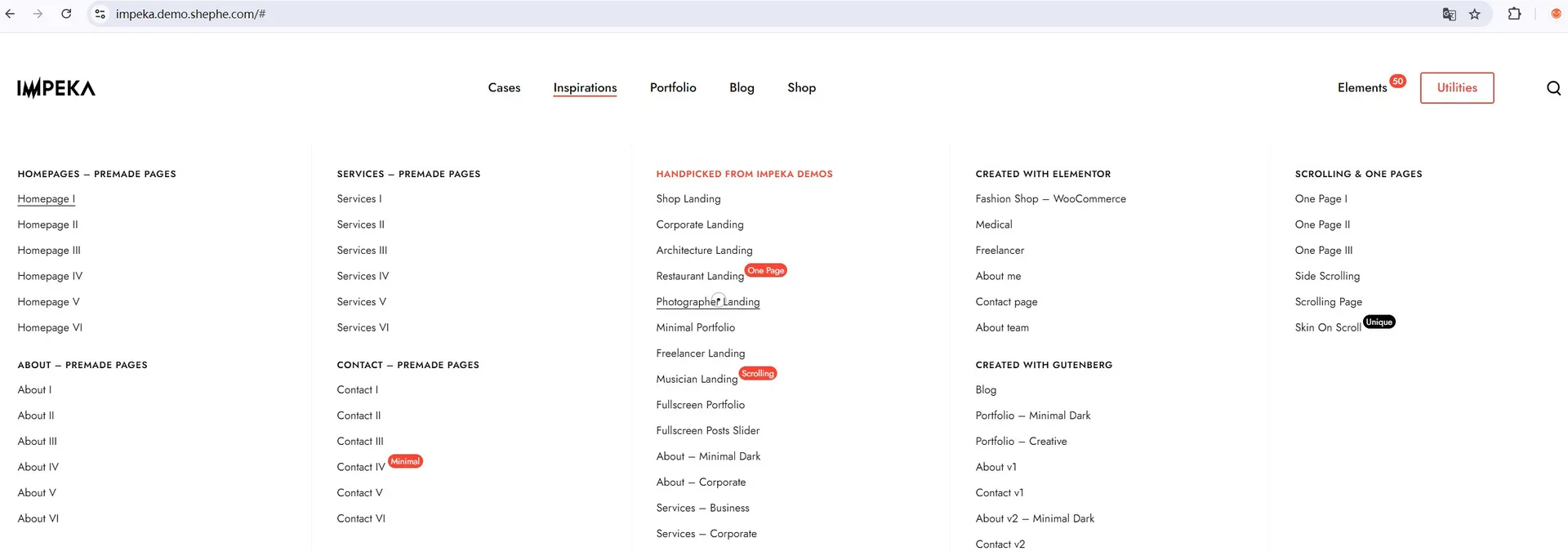1568x551 pixels.
Task: Click the Impeka logo
Action: (x=56, y=88)
